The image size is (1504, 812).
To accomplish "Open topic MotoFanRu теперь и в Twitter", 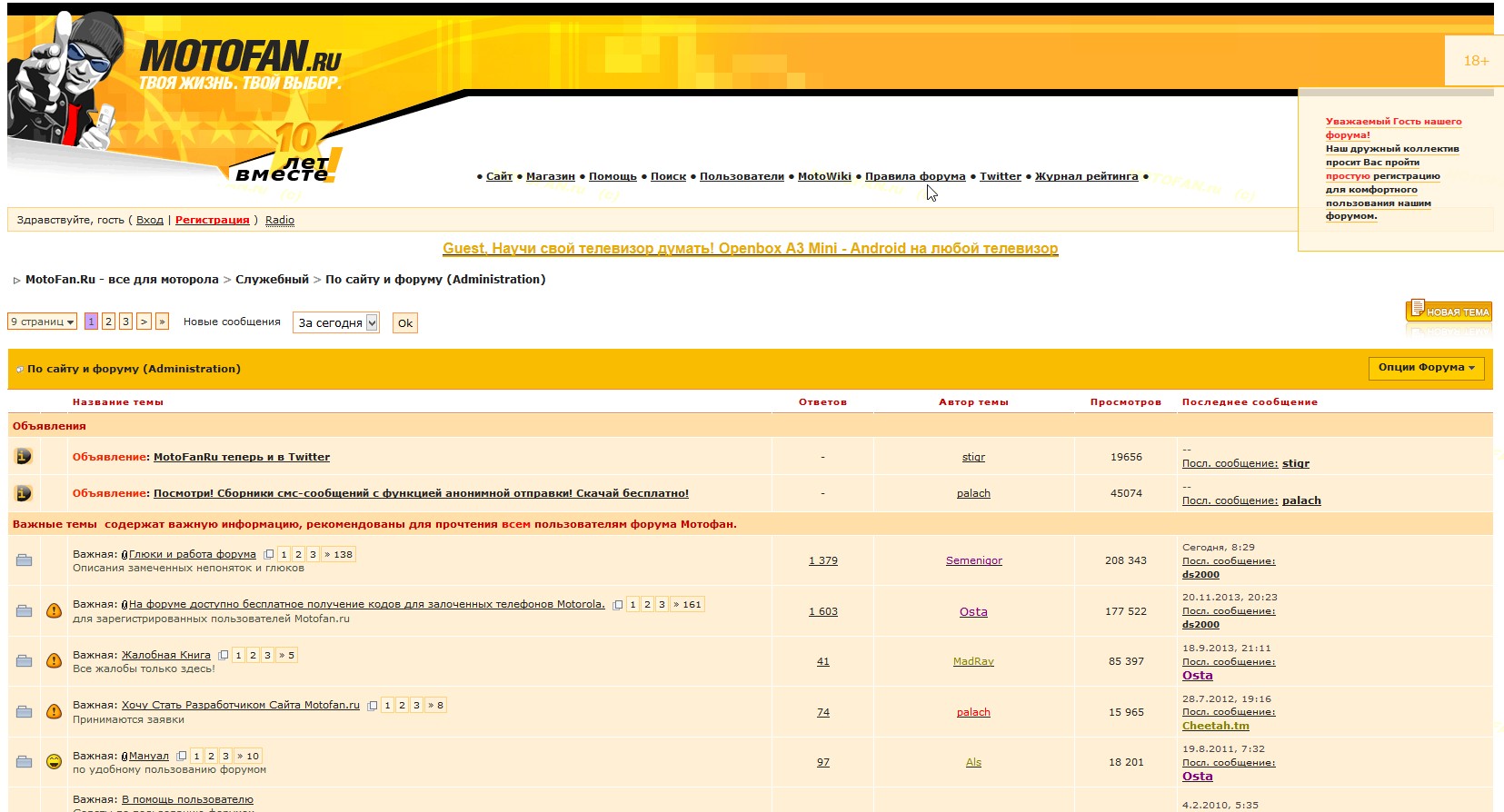I will click(242, 457).
